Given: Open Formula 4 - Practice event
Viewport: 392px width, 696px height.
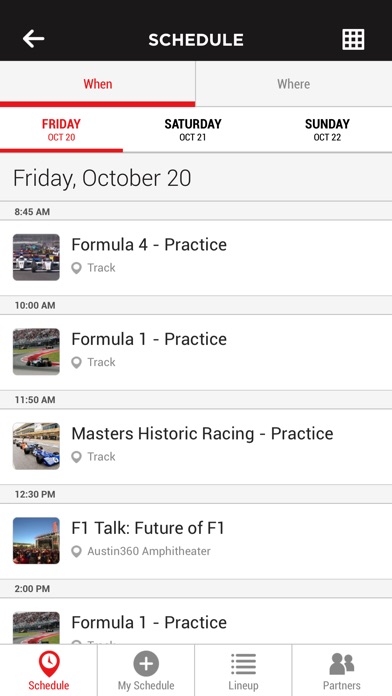Looking at the screenshot, I should tap(196, 257).
